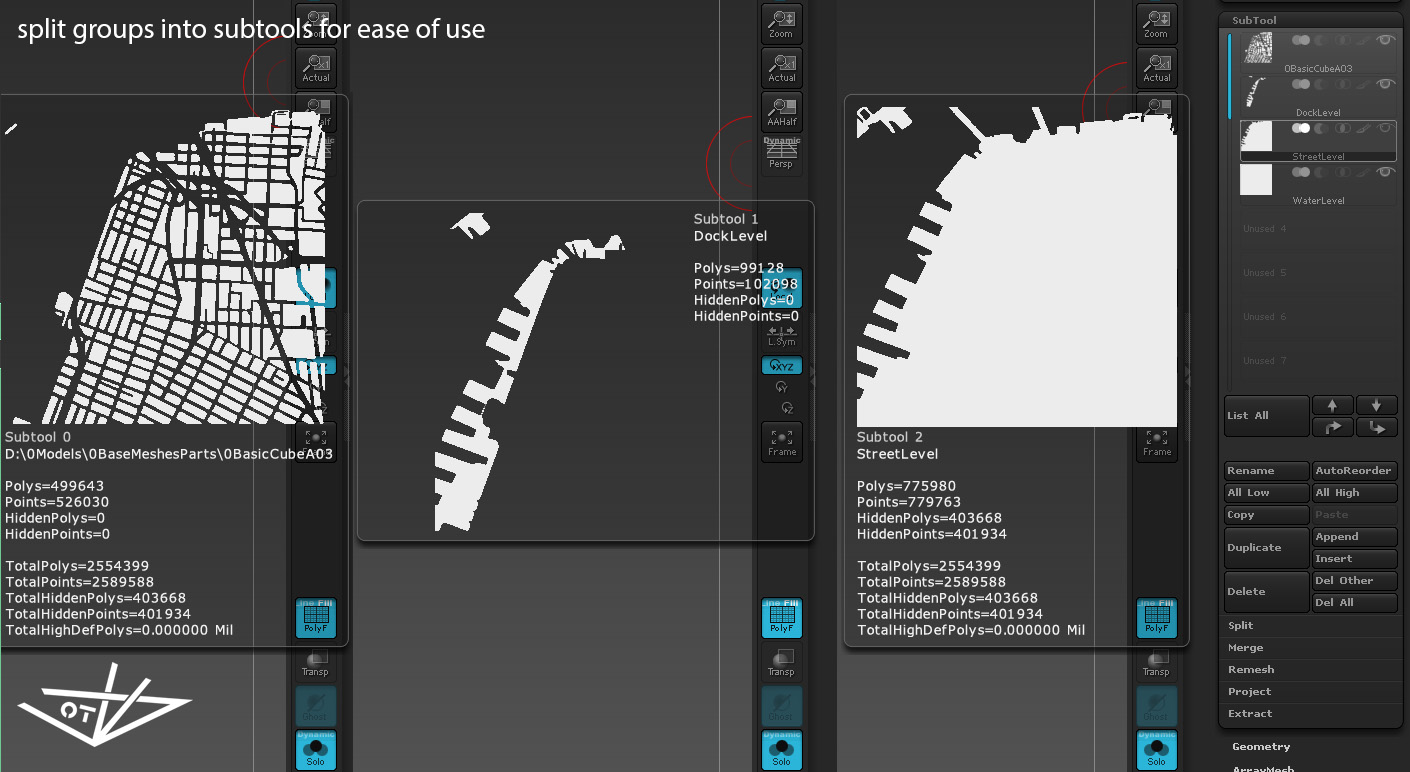Move the selected subtool up with up arrow
Image resolution: width=1410 pixels, height=772 pixels.
1333,405
